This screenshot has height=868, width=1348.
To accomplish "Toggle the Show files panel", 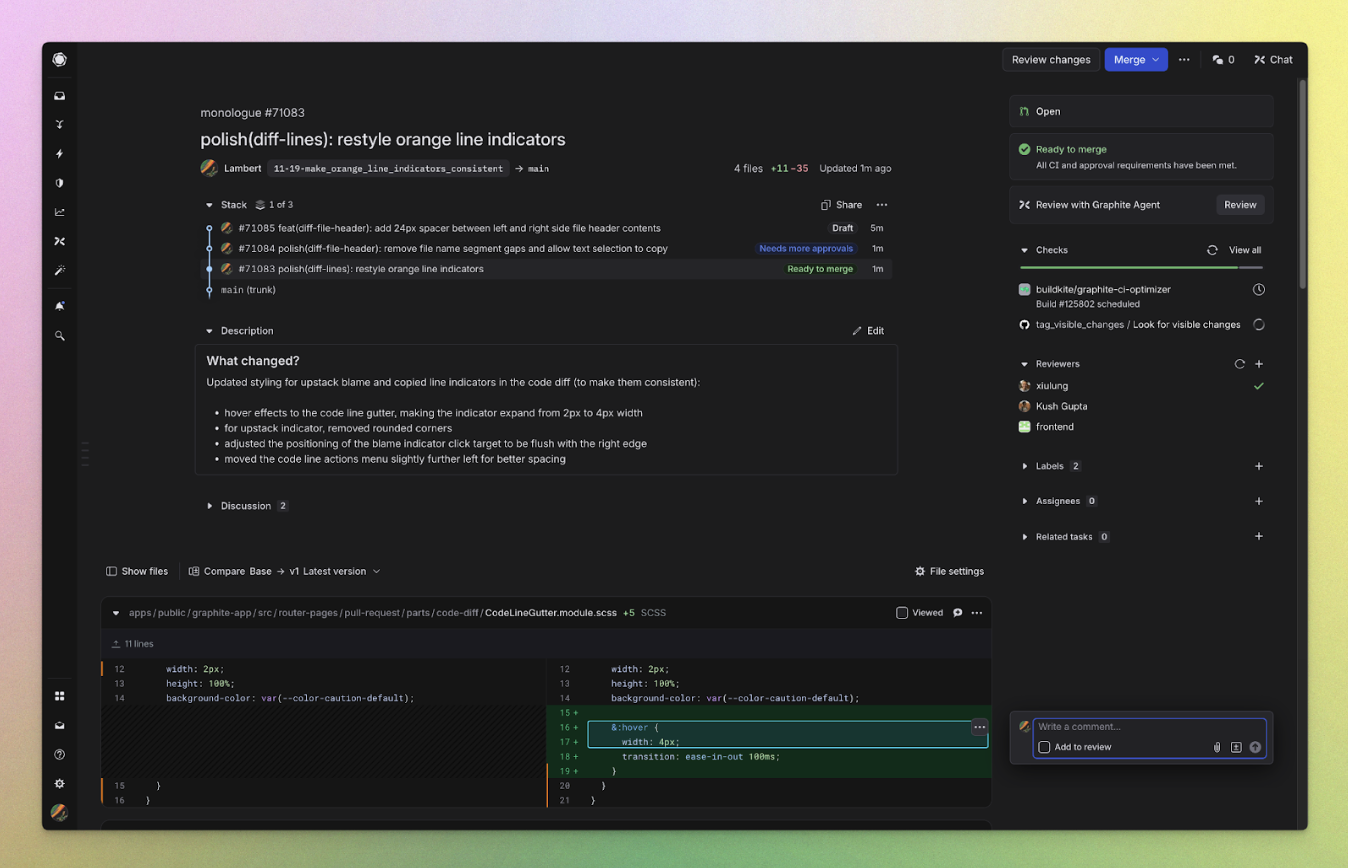I will (x=137, y=571).
